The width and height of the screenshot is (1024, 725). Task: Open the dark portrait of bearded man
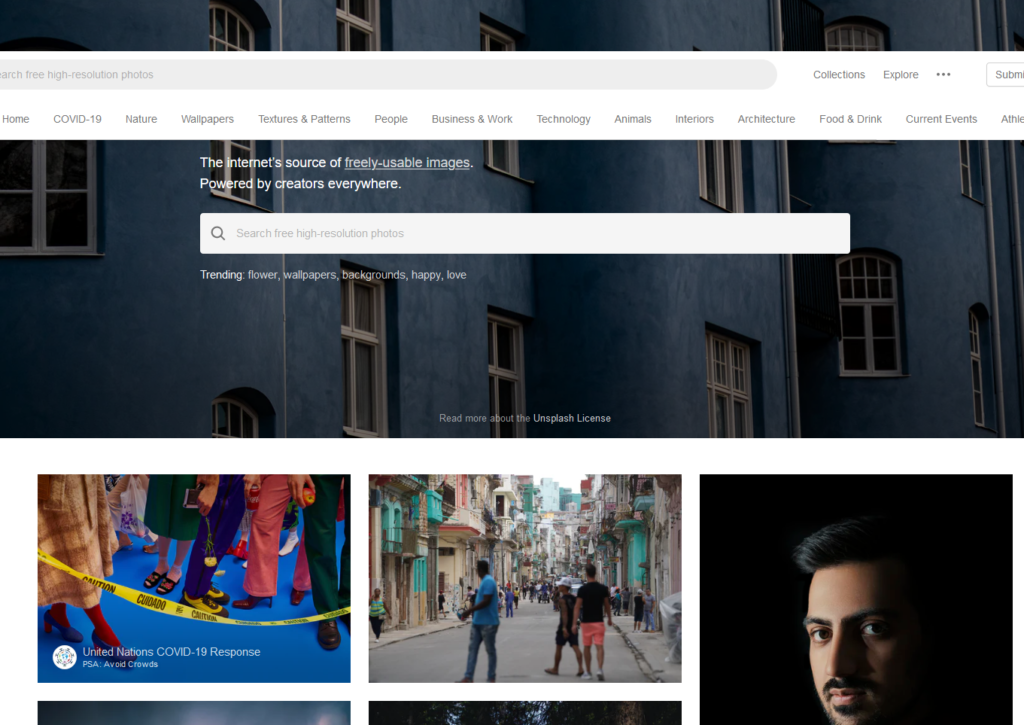coord(856,600)
